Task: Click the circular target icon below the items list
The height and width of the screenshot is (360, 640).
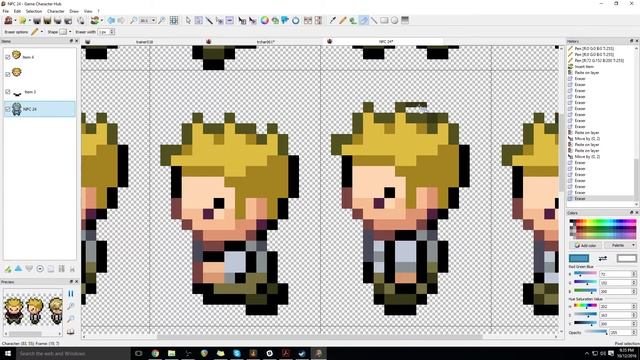Action: [x=40, y=269]
